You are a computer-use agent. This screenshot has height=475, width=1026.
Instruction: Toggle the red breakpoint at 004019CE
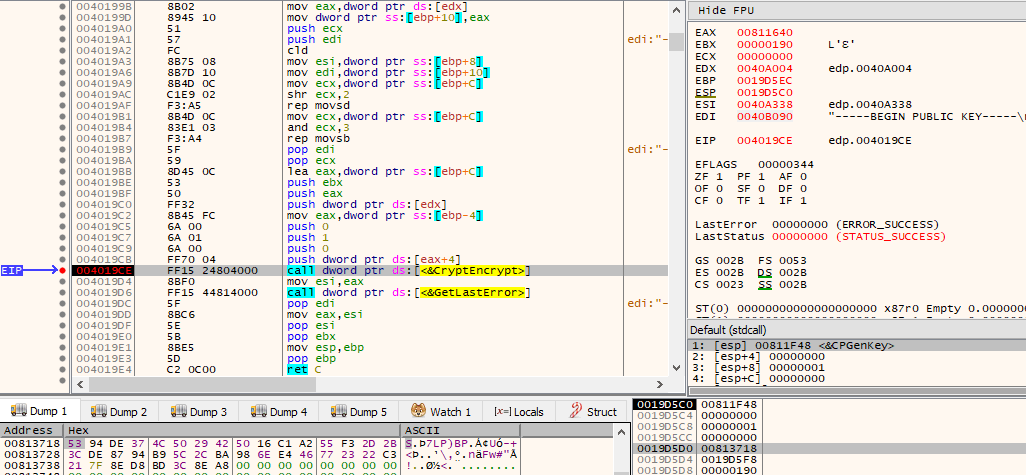click(62, 270)
